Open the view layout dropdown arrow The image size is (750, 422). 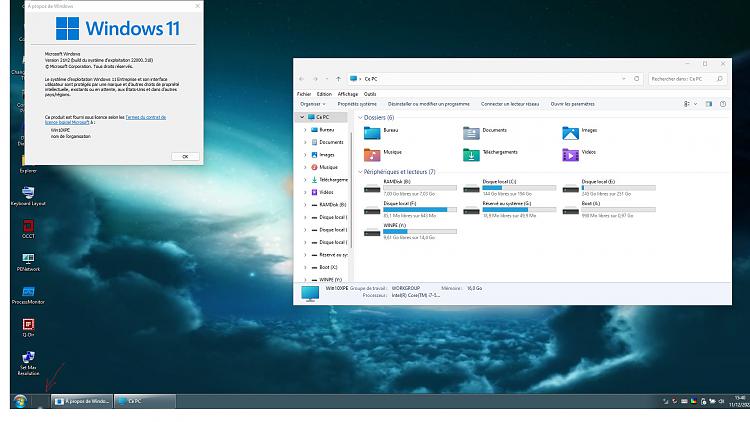click(x=695, y=104)
